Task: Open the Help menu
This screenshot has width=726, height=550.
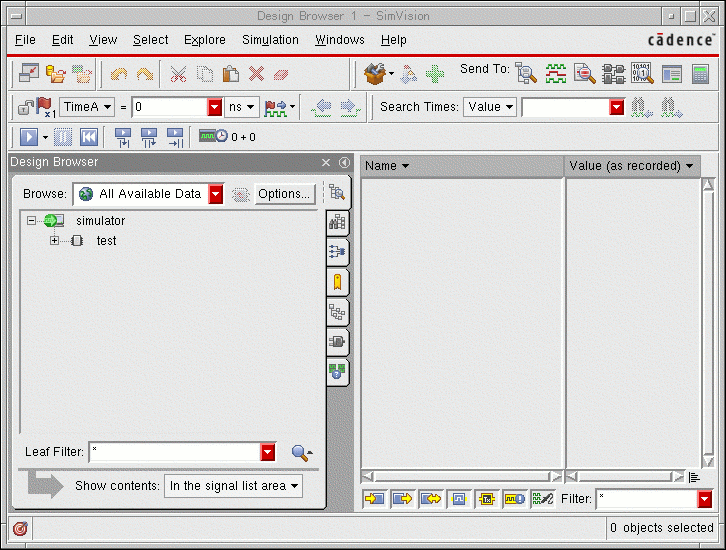Action: (394, 40)
